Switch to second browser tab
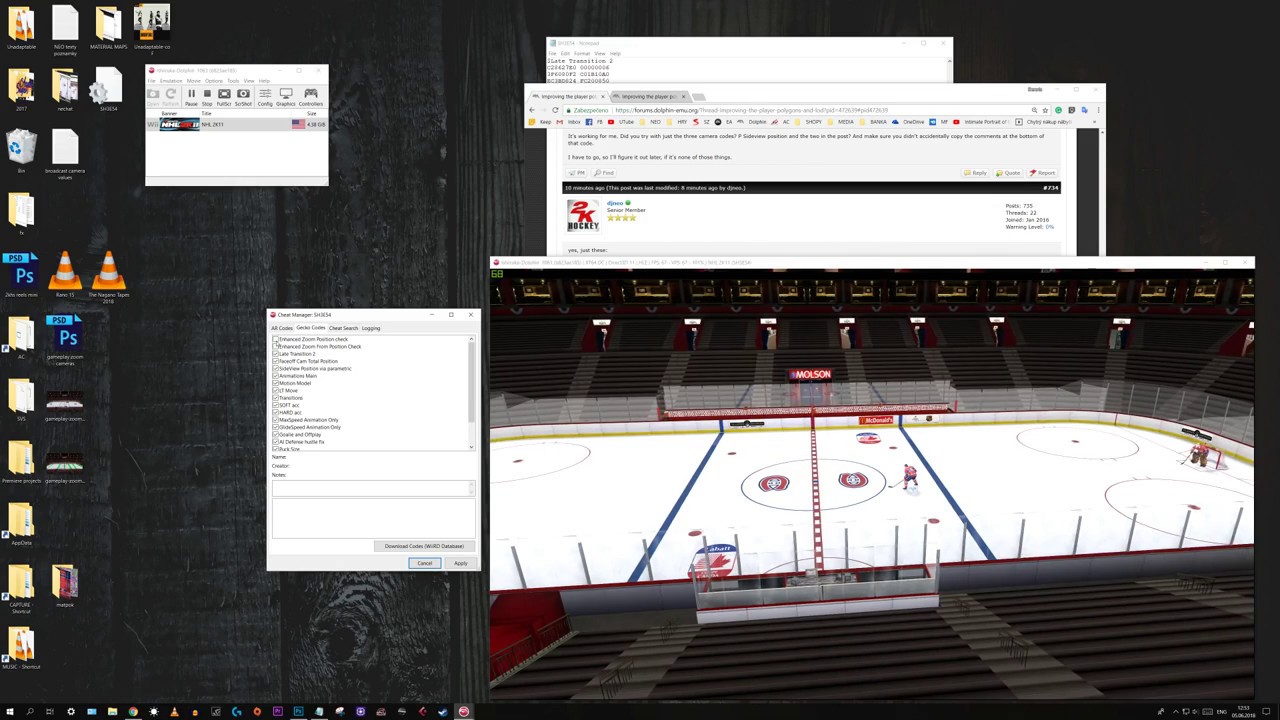The width and height of the screenshot is (1280, 720). pyautogui.click(x=650, y=97)
